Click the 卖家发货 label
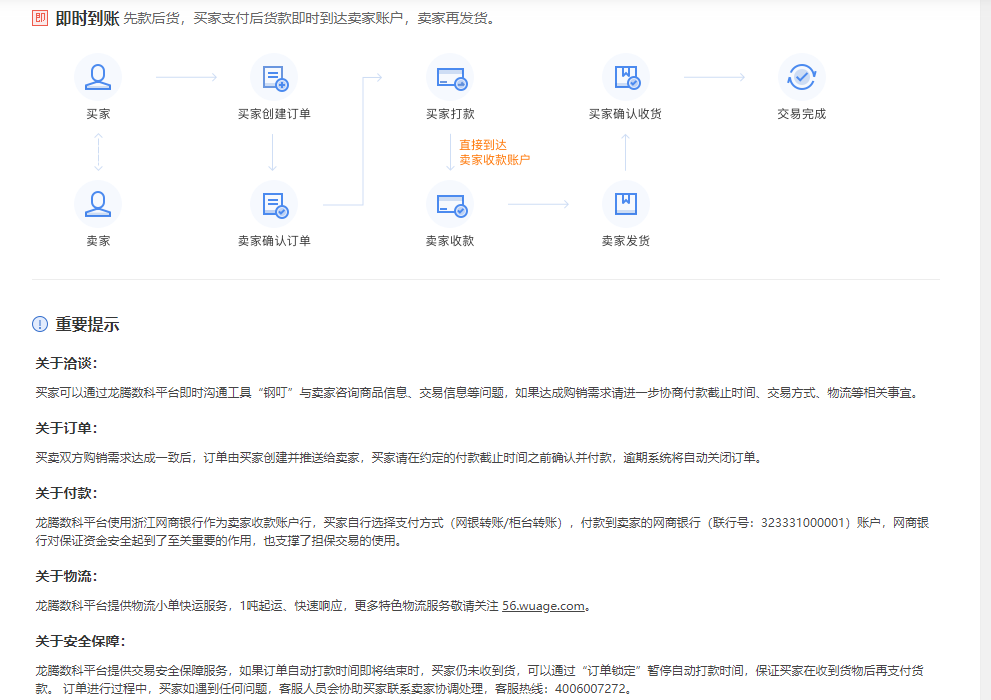Image resolution: width=991 pixels, height=700 pixels. pos(626,241)
